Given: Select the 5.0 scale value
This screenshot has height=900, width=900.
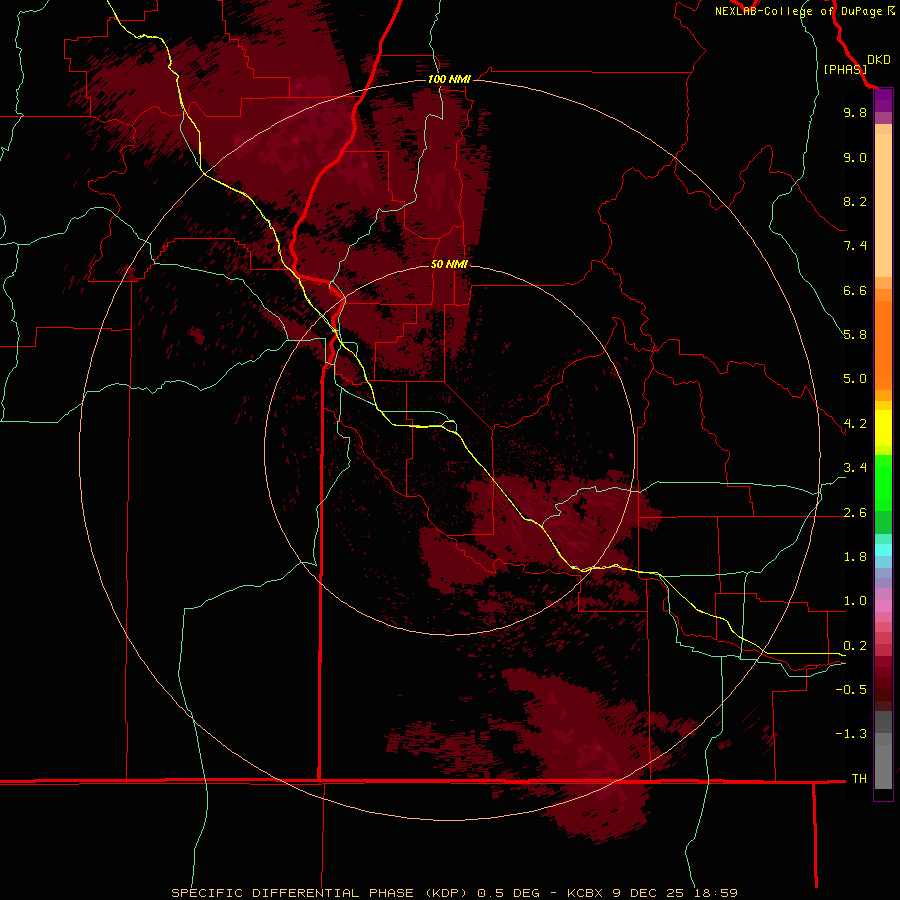Looking at the screenshot, I should (855, 379).
